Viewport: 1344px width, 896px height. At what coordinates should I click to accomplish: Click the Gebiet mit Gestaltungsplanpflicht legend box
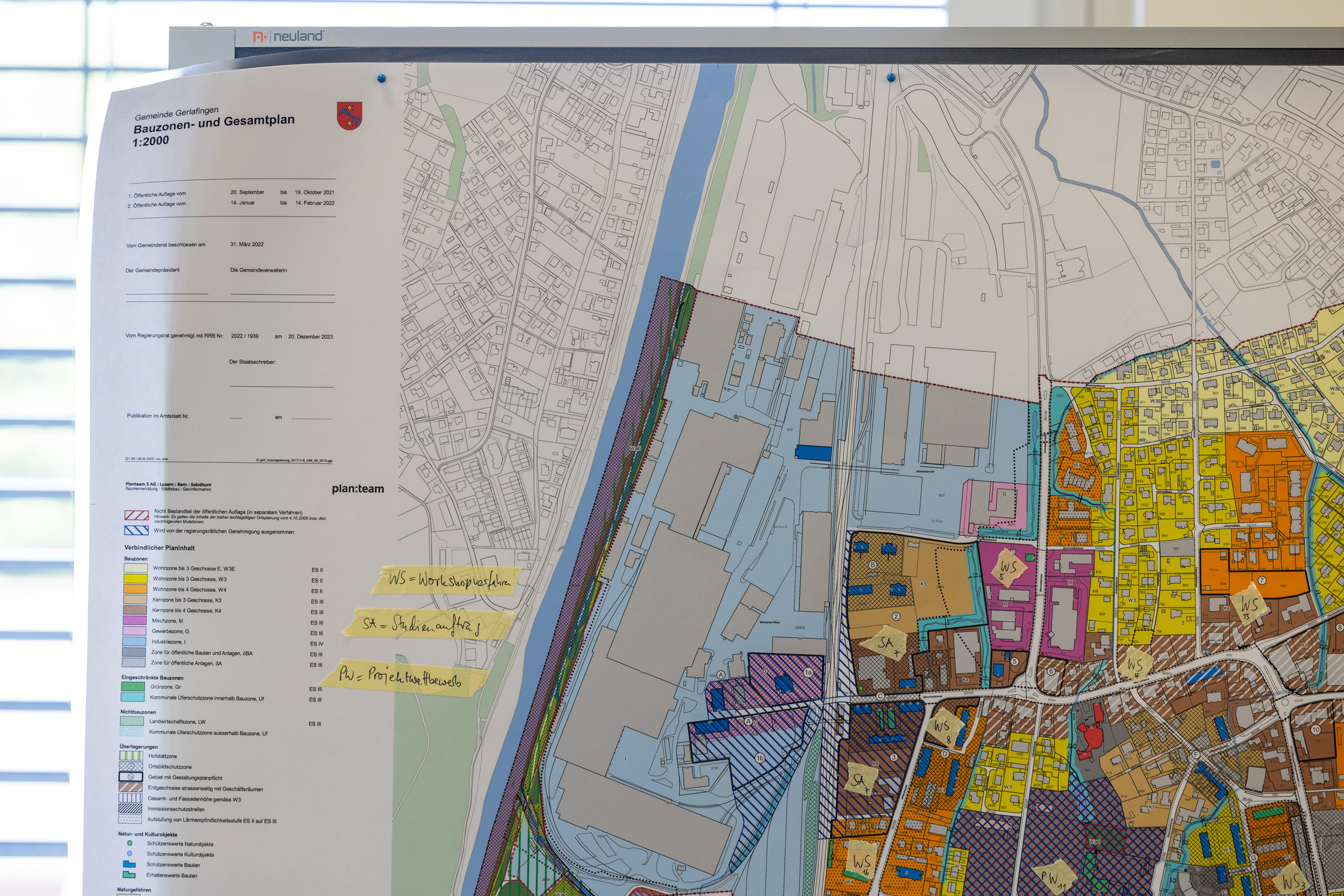[x=130, y=777]
